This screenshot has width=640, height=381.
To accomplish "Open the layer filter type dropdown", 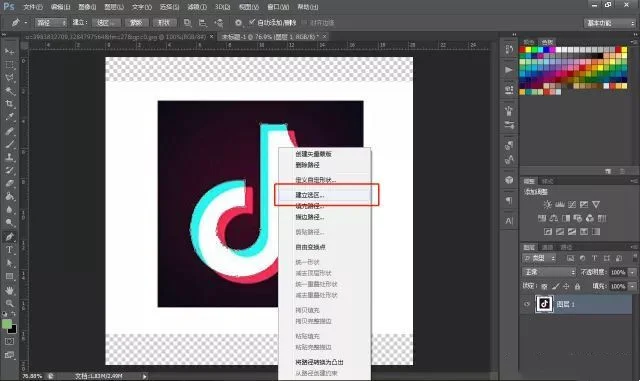I will point(539,258).
